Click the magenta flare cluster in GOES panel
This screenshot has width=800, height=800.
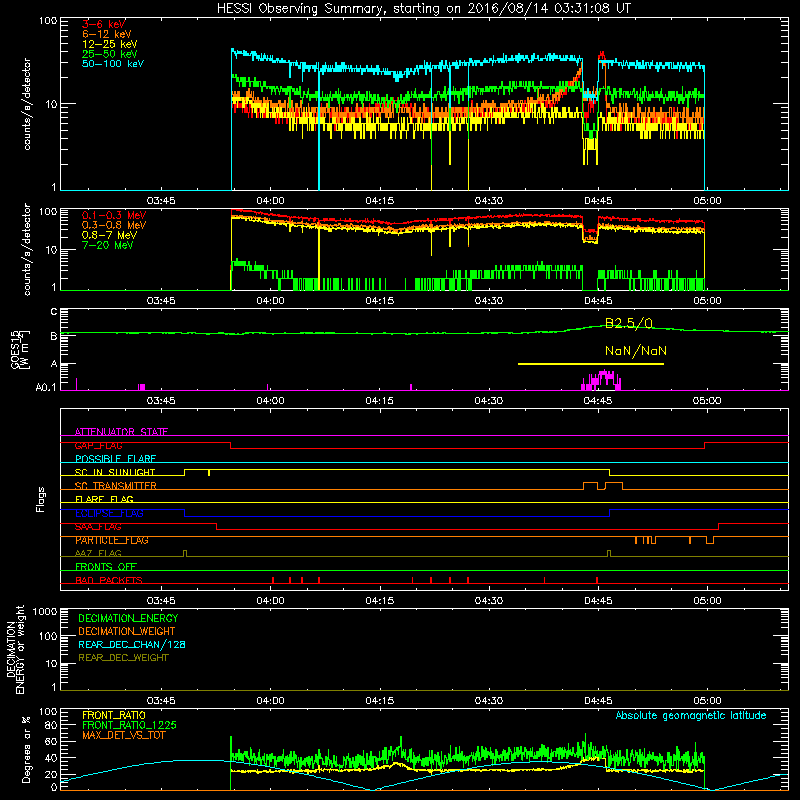(601, 380)
